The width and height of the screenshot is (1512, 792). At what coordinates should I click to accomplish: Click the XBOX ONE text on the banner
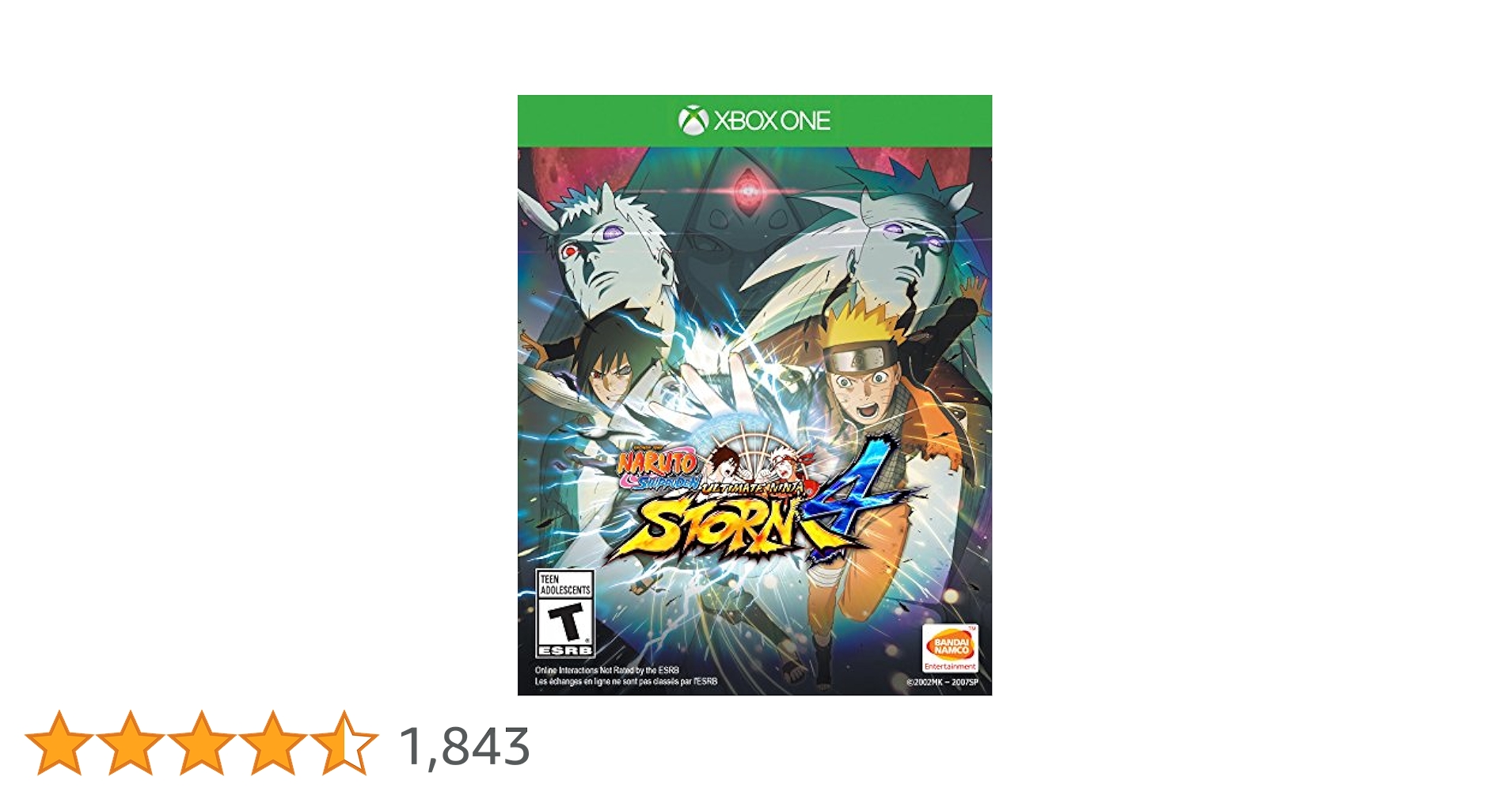coord(772,120)
